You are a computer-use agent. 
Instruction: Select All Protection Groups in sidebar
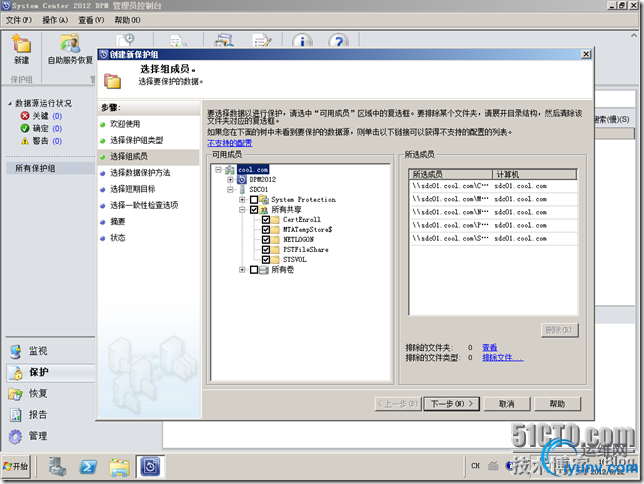[x=50, y=168]
